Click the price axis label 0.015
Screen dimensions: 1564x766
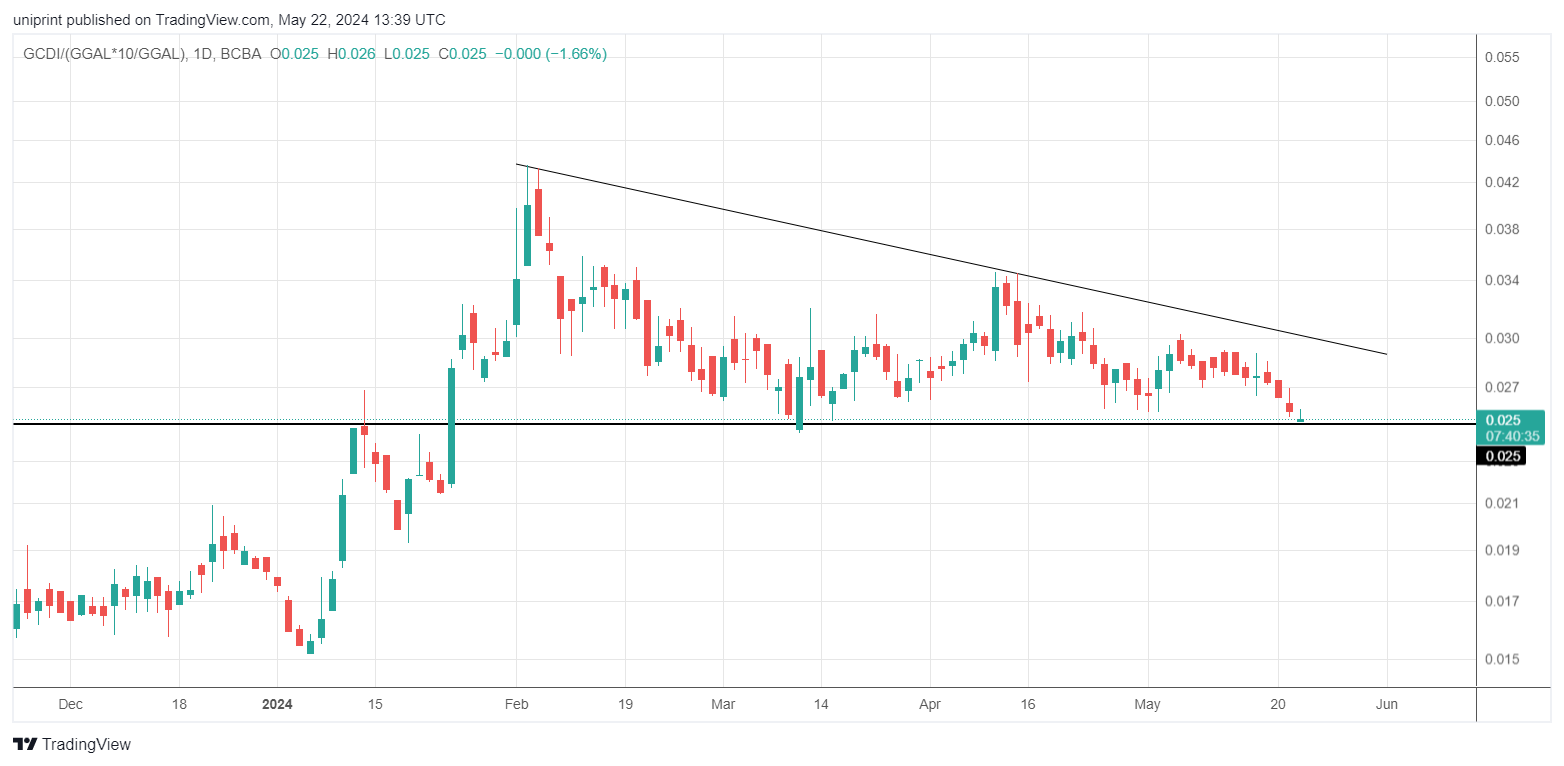pos(1502,659)
